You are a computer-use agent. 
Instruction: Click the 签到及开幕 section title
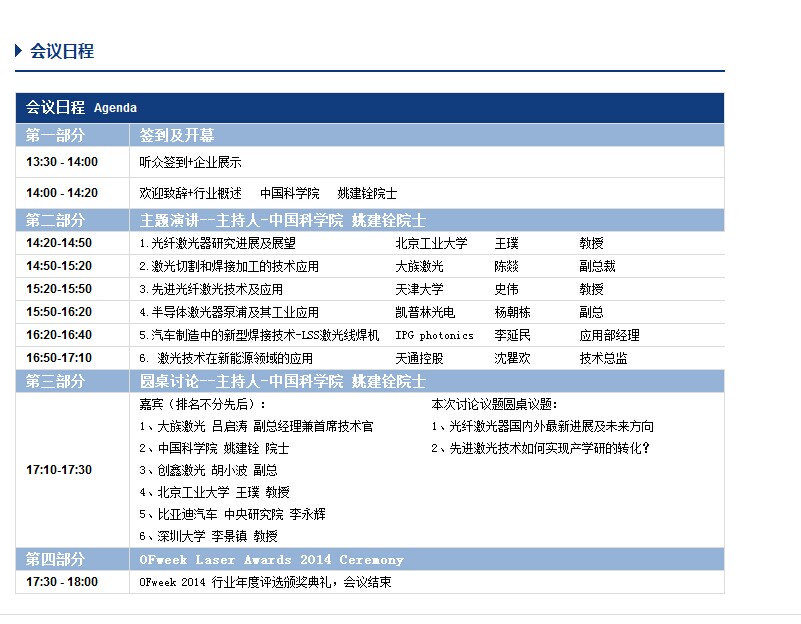177,135
